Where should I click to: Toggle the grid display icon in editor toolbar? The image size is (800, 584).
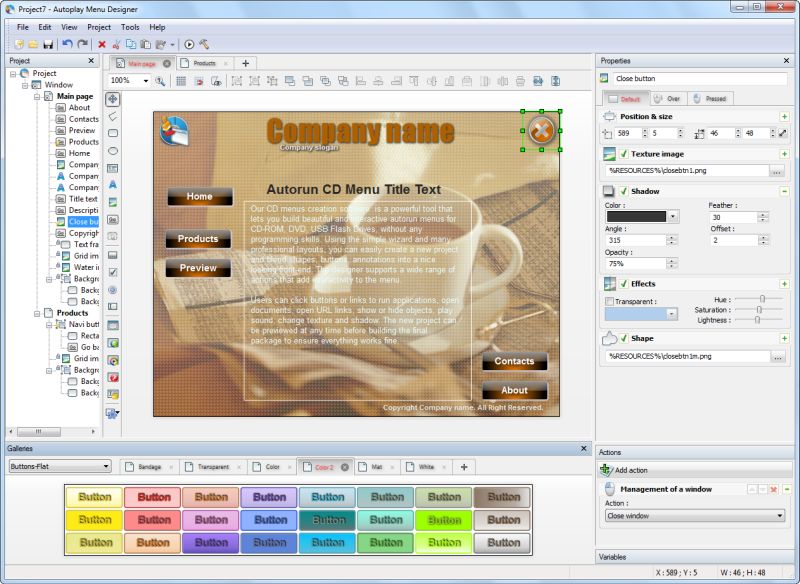(181, 80)
